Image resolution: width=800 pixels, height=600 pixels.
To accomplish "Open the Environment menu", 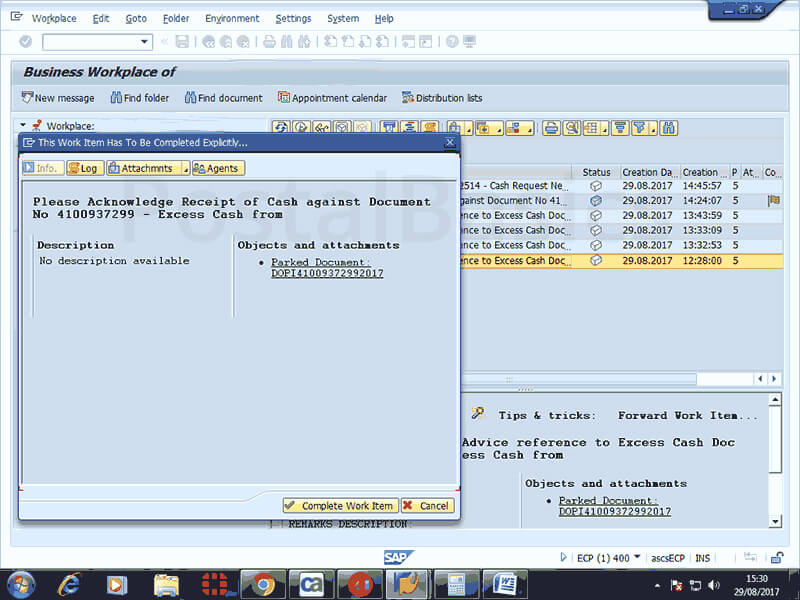I will point(231,18).
